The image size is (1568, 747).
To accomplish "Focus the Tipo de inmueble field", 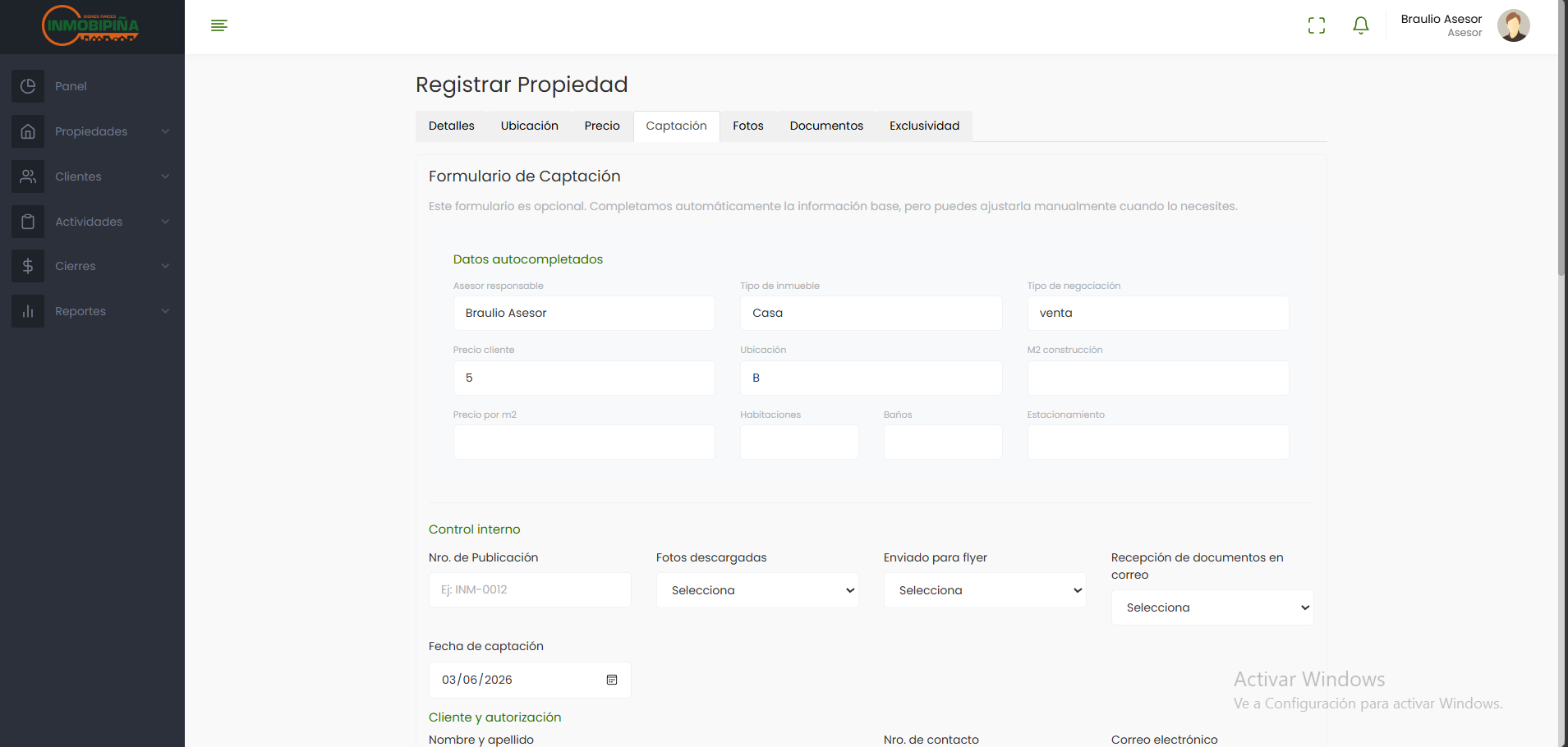I will click(871, 313).
